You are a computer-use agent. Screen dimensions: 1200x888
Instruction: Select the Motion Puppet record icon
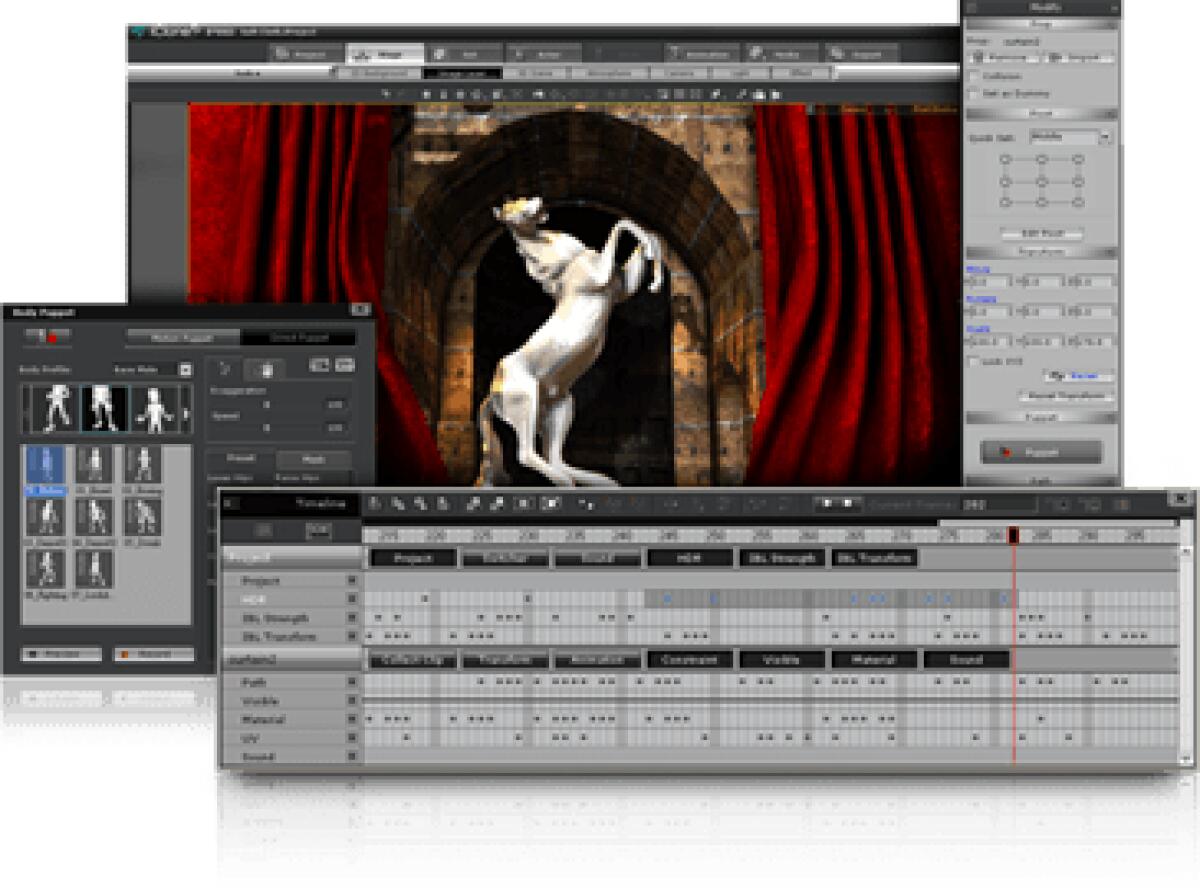(54, 337)
